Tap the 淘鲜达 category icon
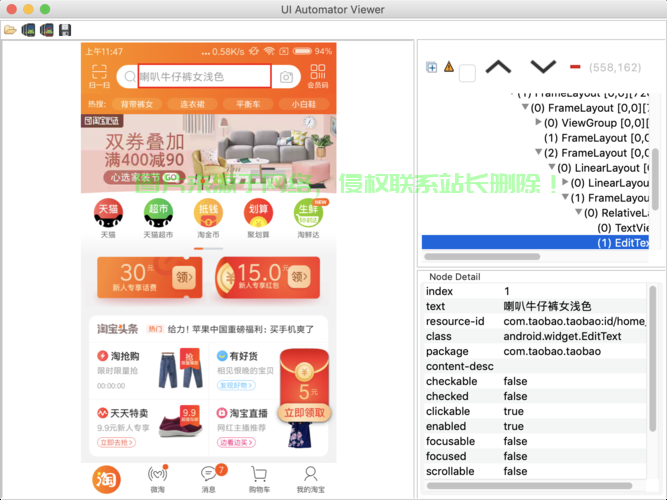The image size is (667, 500). pyautogui.click(x=309, y=218)
